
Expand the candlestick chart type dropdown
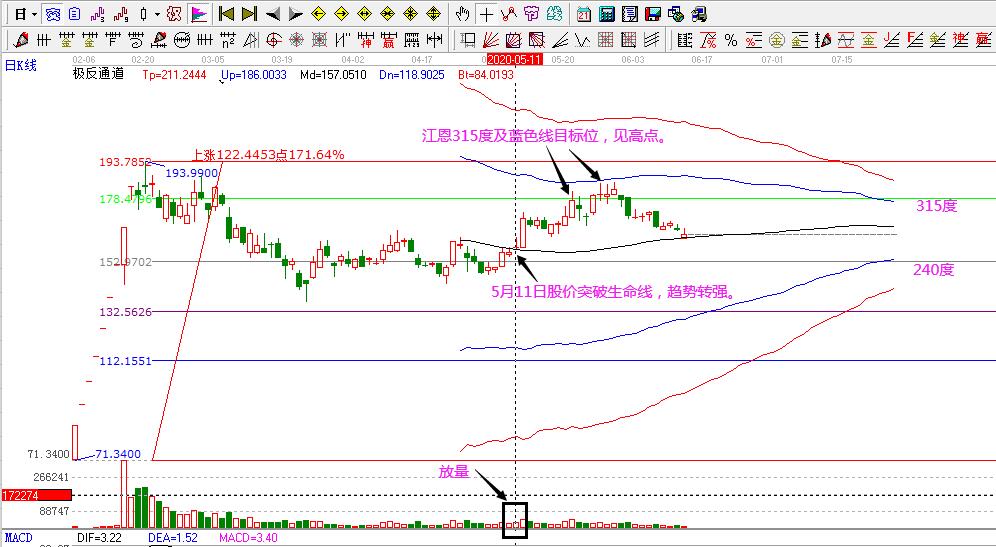156,14
